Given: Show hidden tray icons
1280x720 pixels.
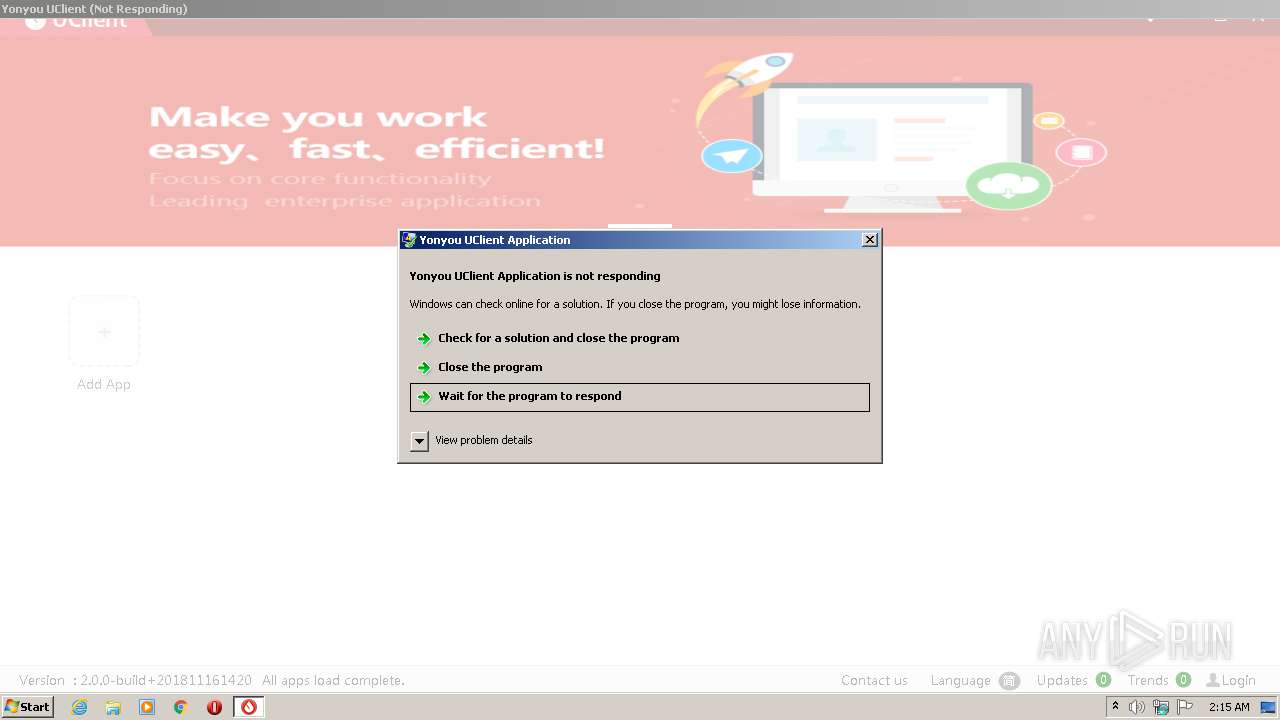Looking at the screenshot, I should point(1115,707).
